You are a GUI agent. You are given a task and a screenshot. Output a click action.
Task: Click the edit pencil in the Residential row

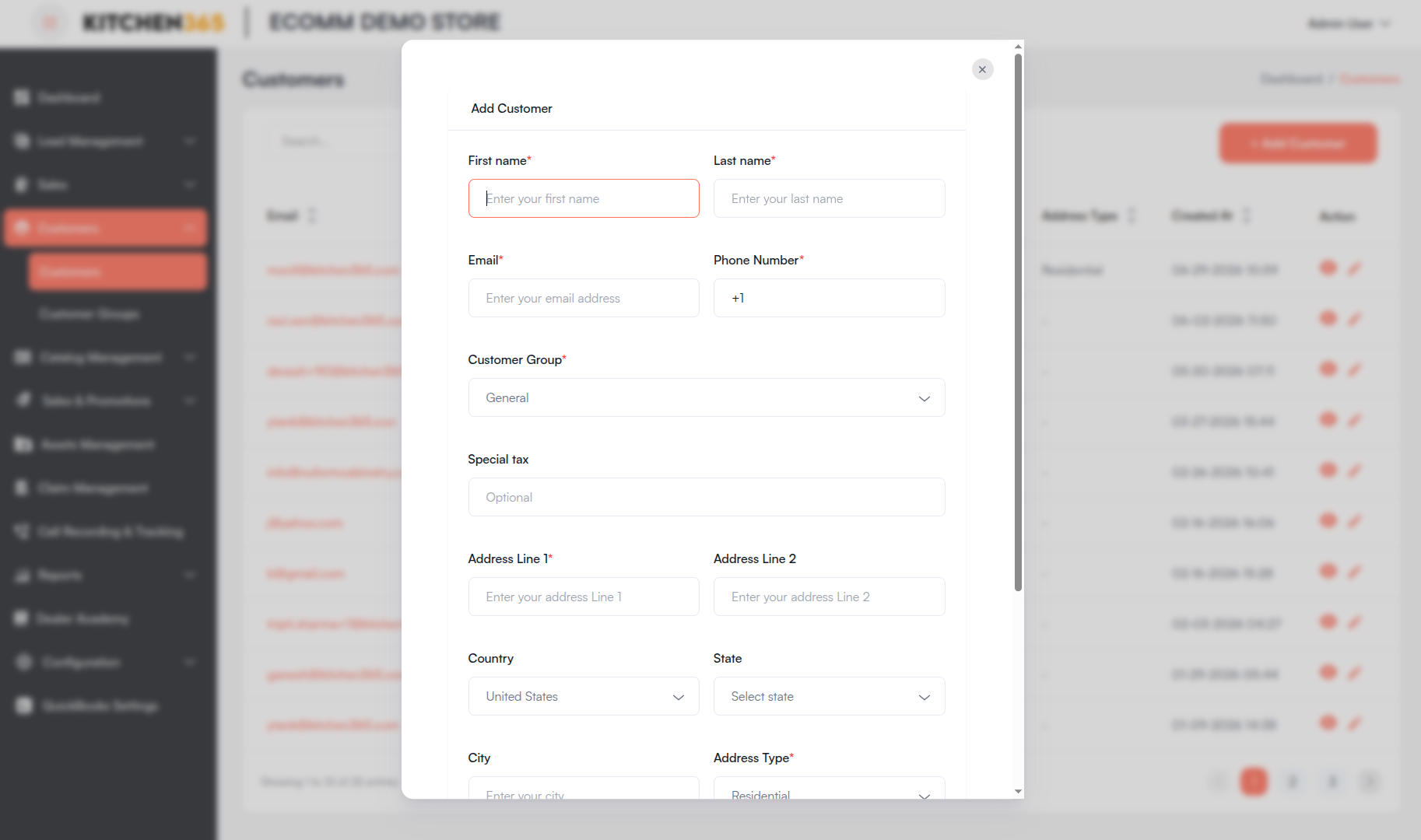pos(1355,268)
